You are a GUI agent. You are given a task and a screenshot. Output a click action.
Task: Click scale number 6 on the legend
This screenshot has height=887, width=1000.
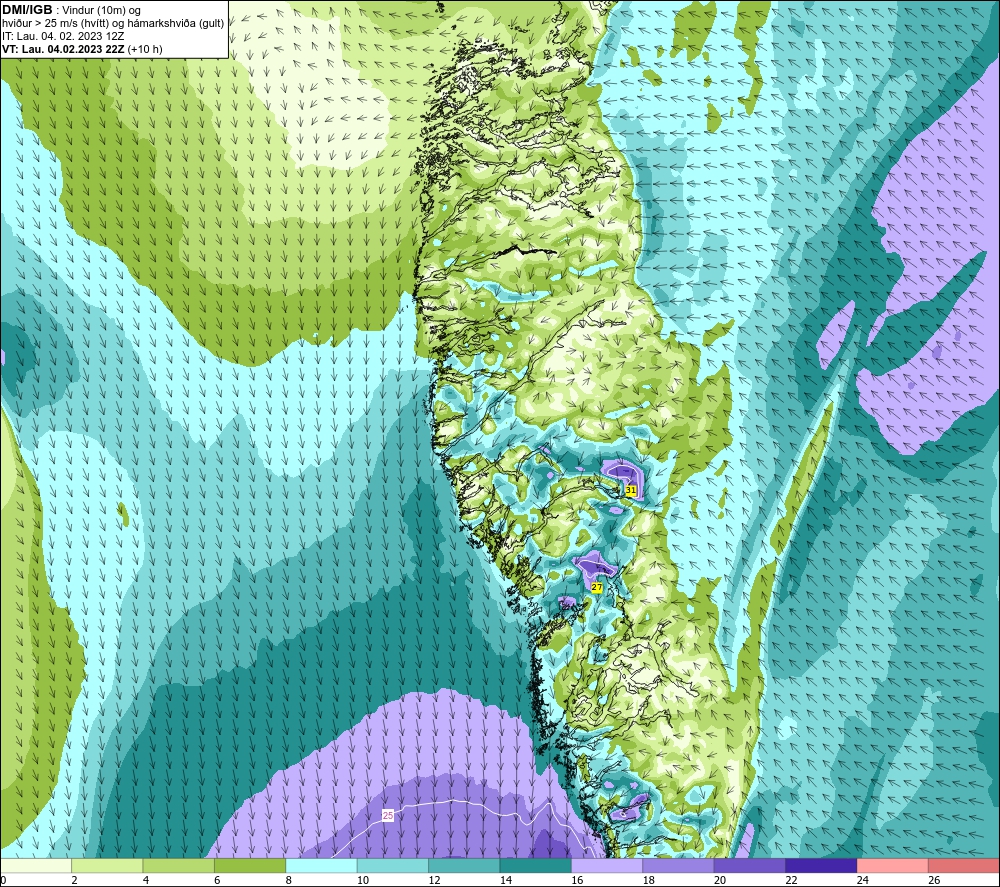217,880
